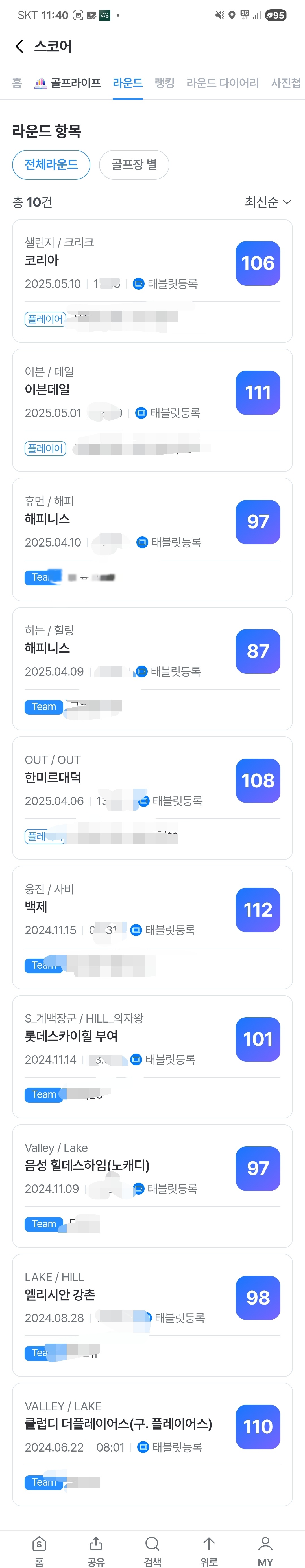Open the 106 score badge for 코리아

click(258, 264)
